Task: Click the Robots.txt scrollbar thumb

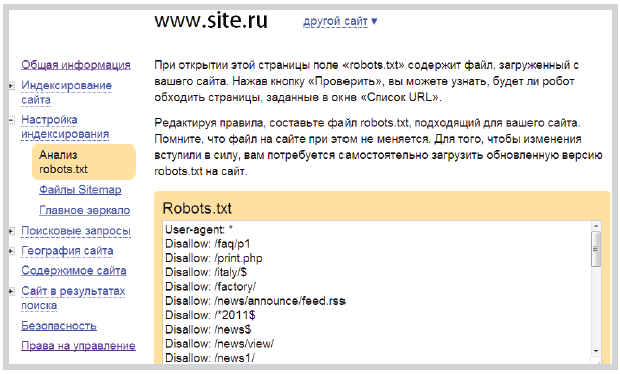Action: [x=596, y=249]
